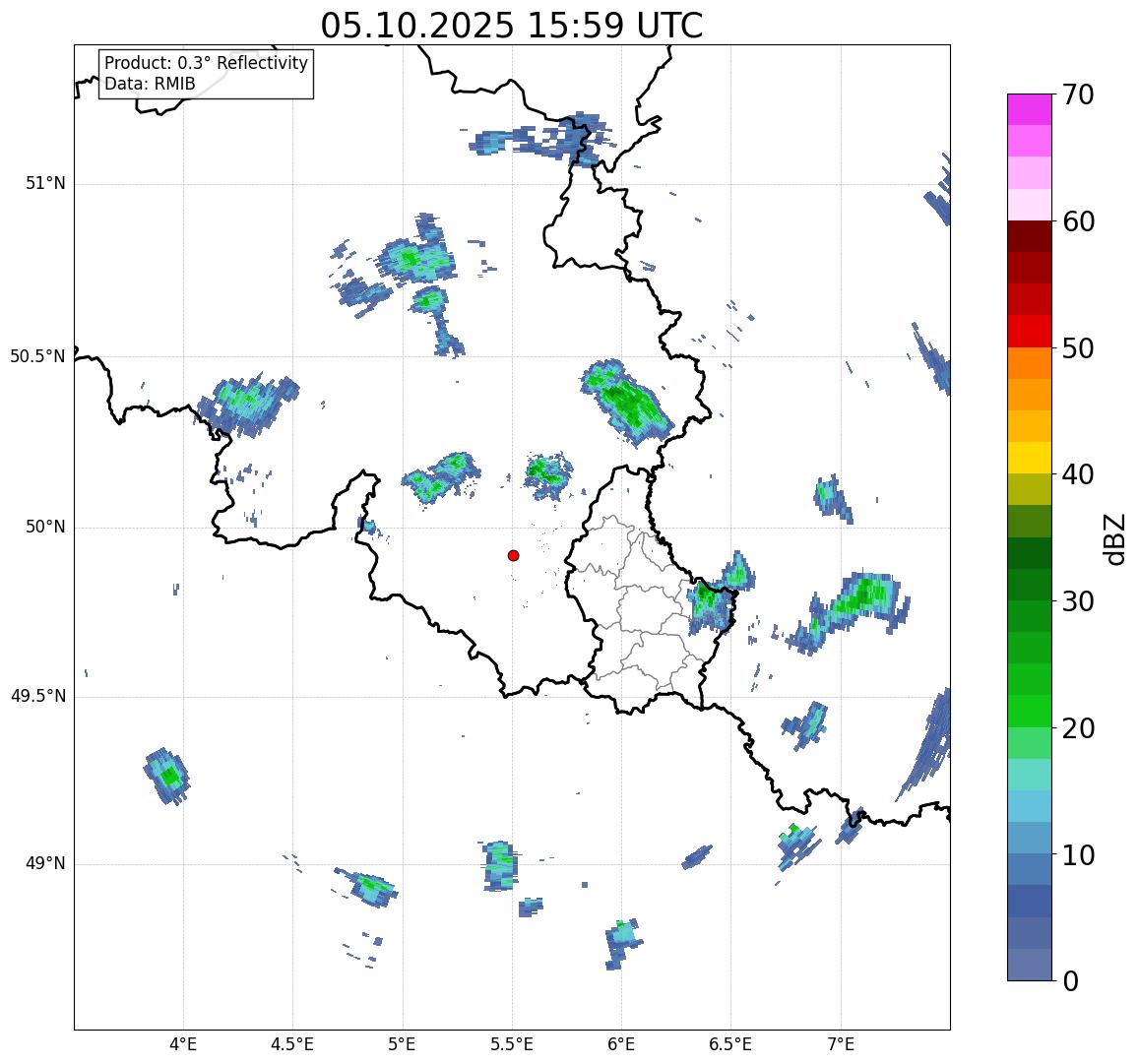Click the colorbar tick label 30

[x=1078, y=601]
